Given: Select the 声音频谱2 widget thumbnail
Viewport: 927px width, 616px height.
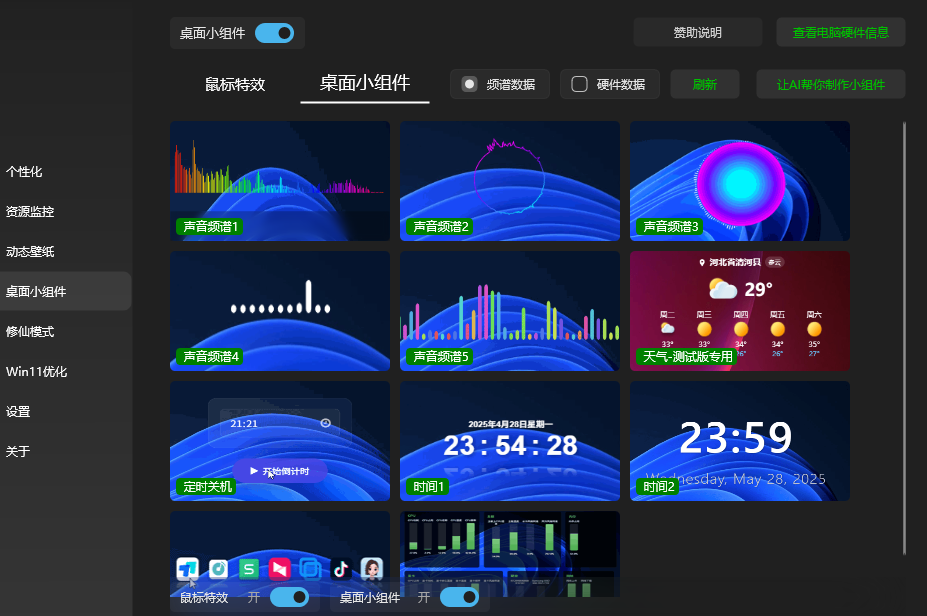Looking at the screenshot, I should (x=510, y=181).
